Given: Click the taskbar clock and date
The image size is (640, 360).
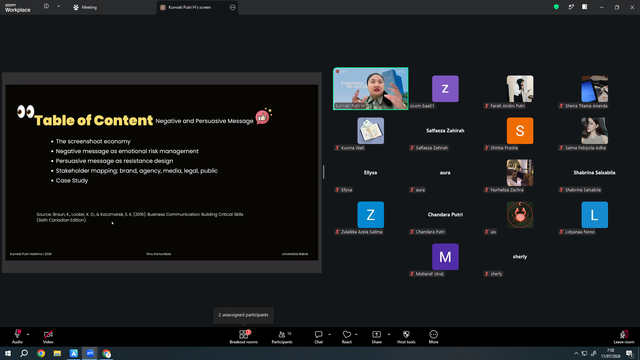Looking at the screenshot, I should point(611,353).
